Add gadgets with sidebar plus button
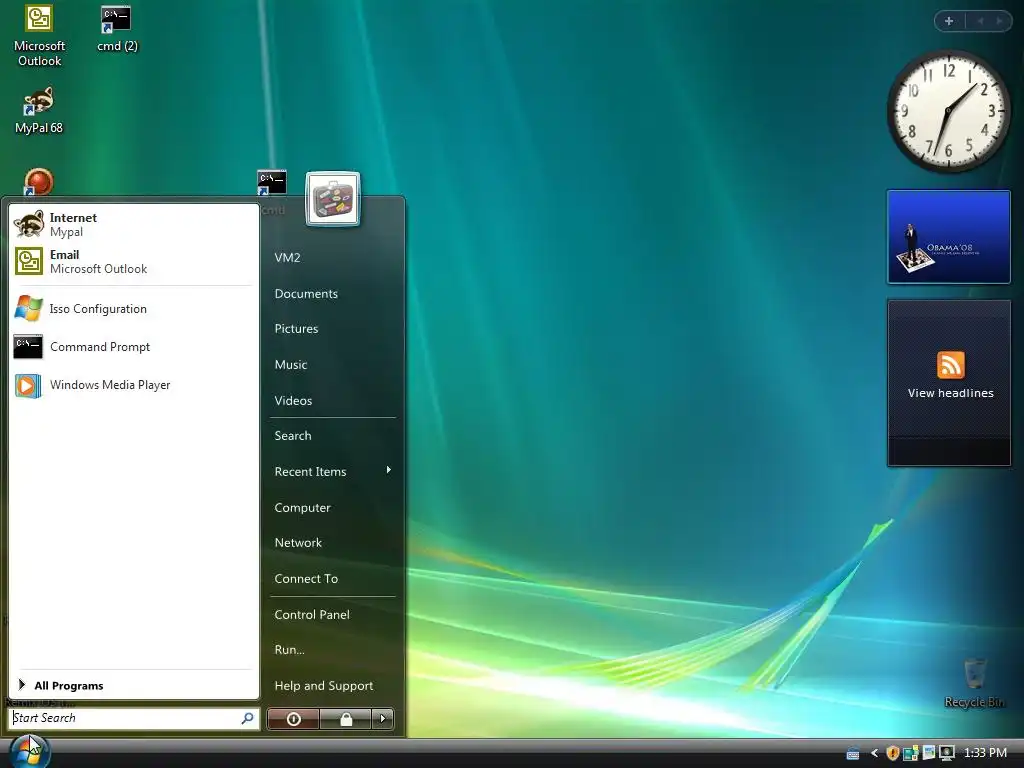The image size is (1024, 768). point(949,21)
